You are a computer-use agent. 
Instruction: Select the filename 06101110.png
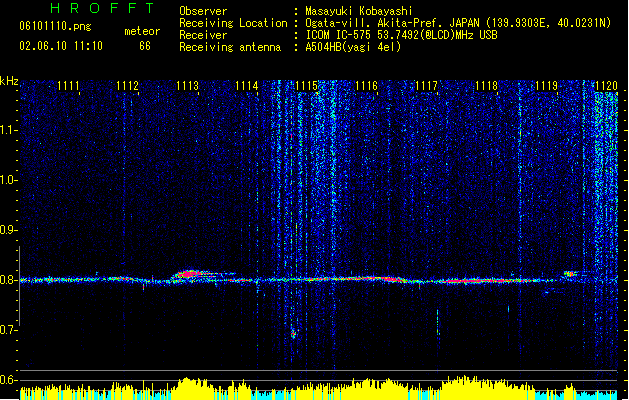[x=55, y=26]
